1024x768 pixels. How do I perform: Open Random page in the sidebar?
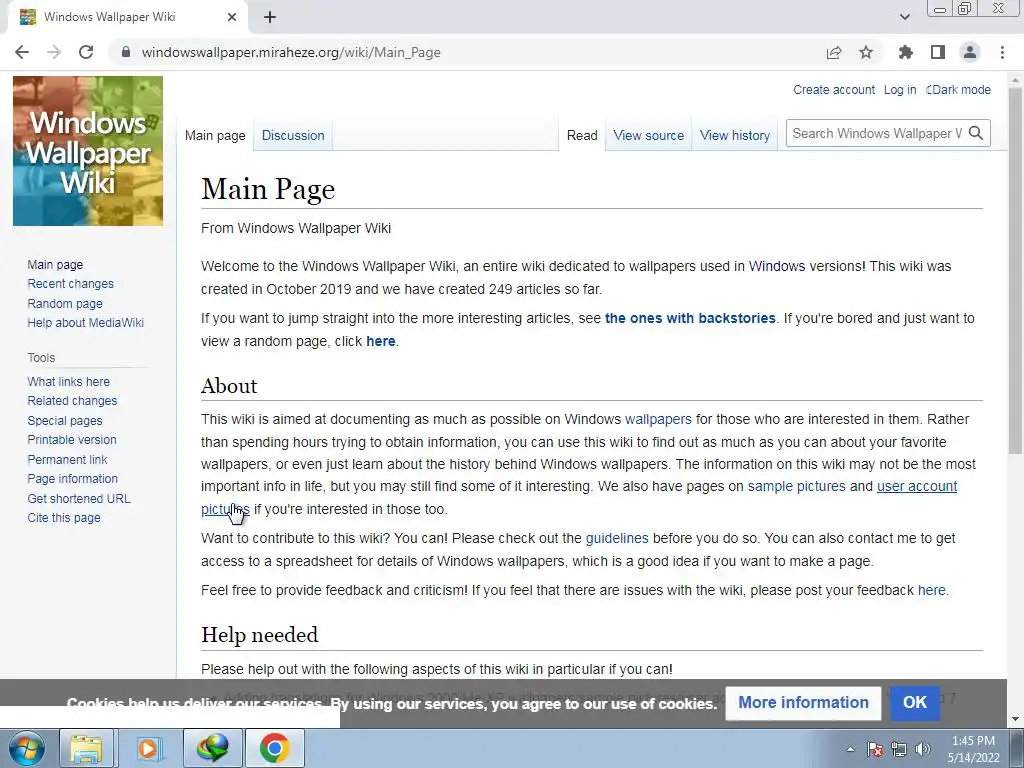tap(65, 303)
